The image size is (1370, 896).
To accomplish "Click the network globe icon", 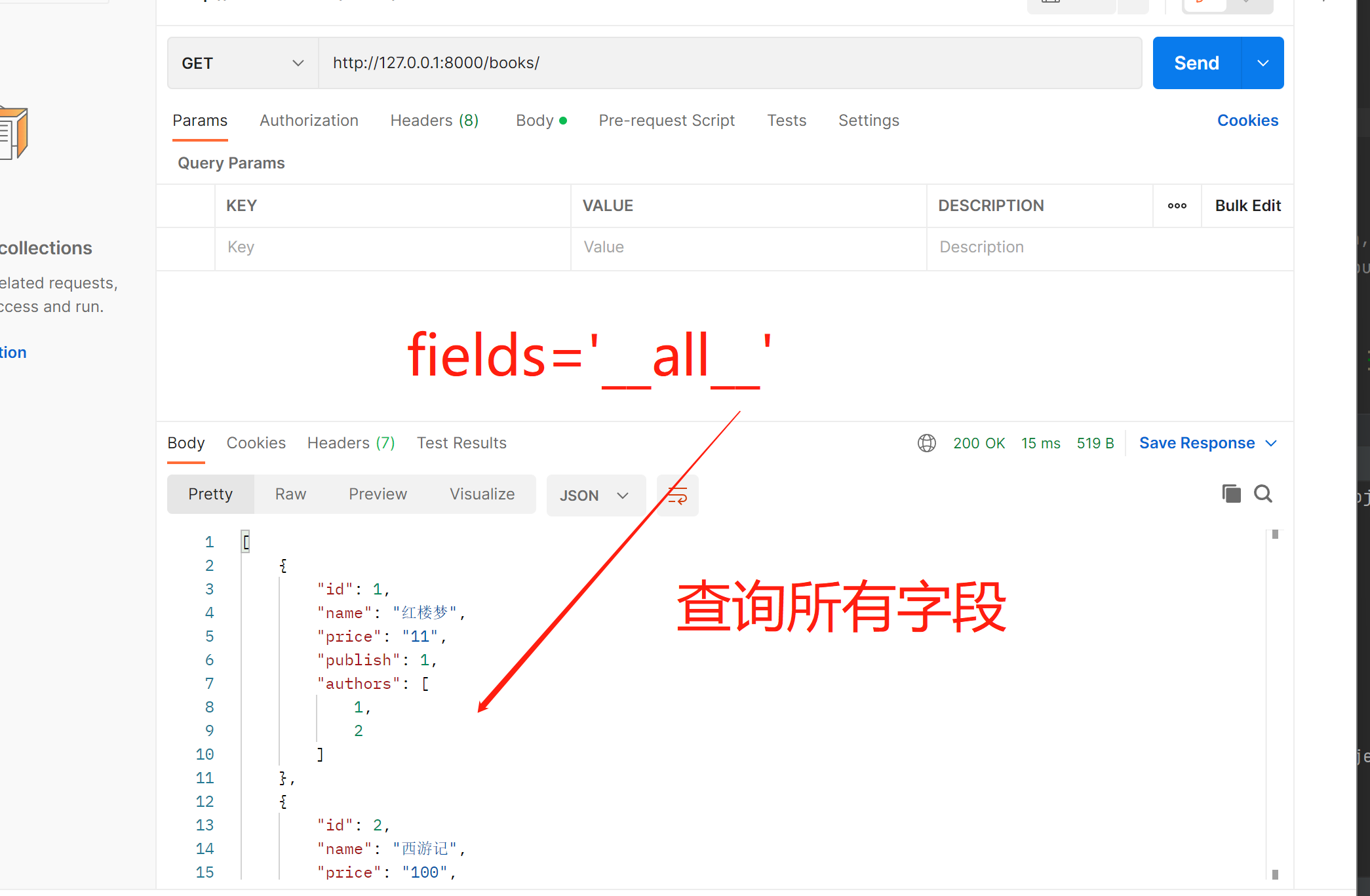I will pyautogui.click(x=926, y=443).
